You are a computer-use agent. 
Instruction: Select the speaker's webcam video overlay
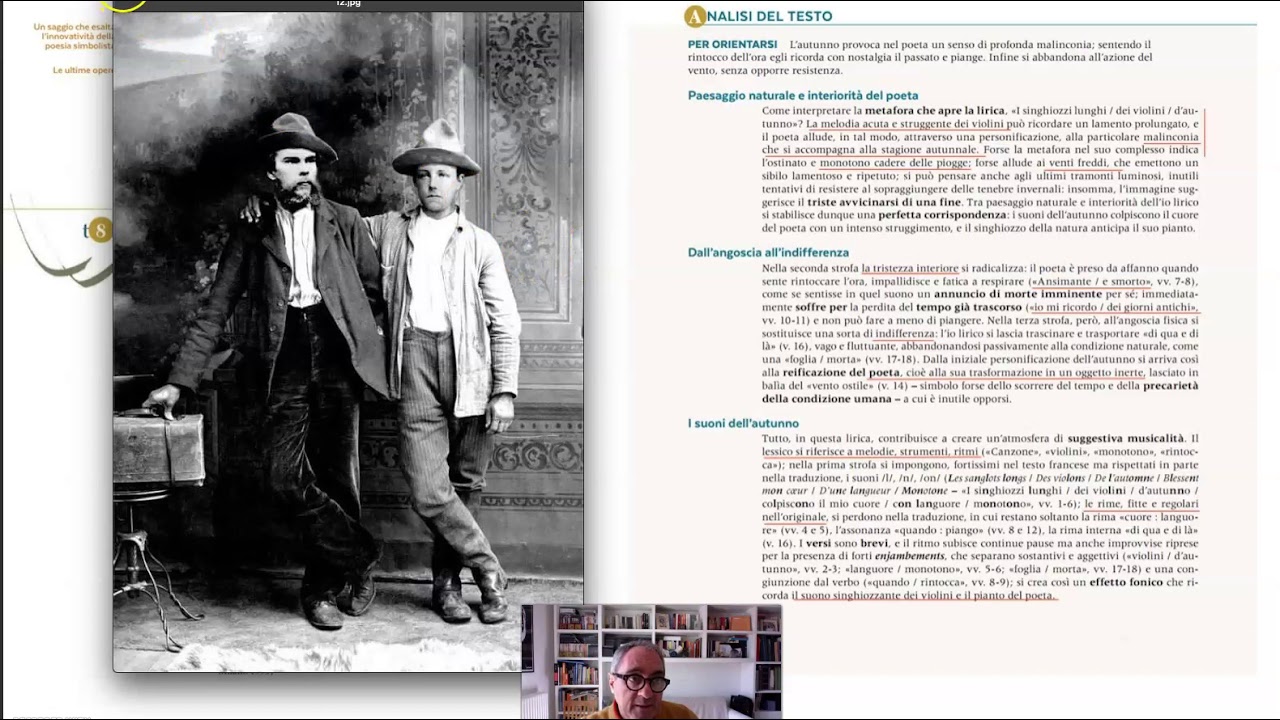tap(651, 662)
